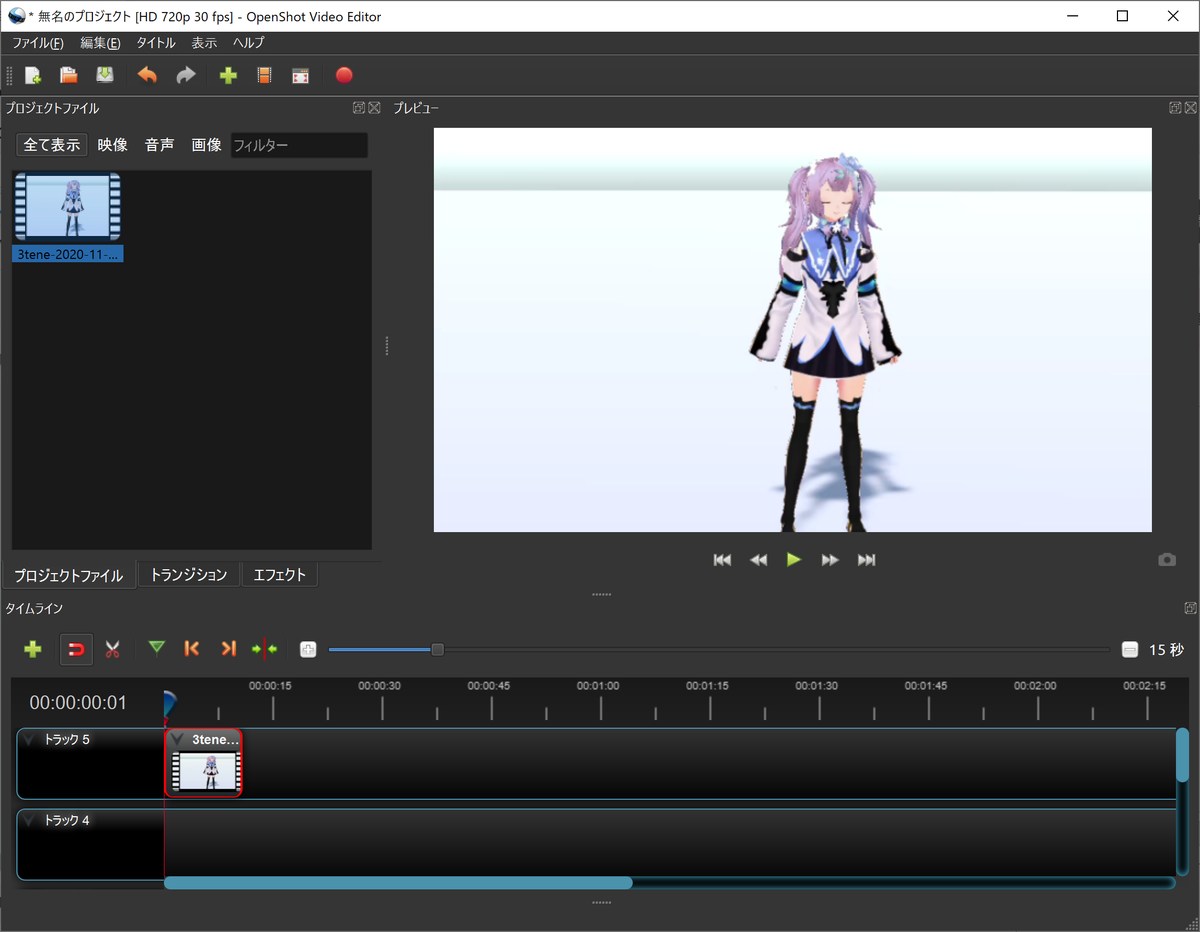Screen dimensions: 1200x932
Task: Add a marker with the green triangle icon
Action: click(156, 649)
